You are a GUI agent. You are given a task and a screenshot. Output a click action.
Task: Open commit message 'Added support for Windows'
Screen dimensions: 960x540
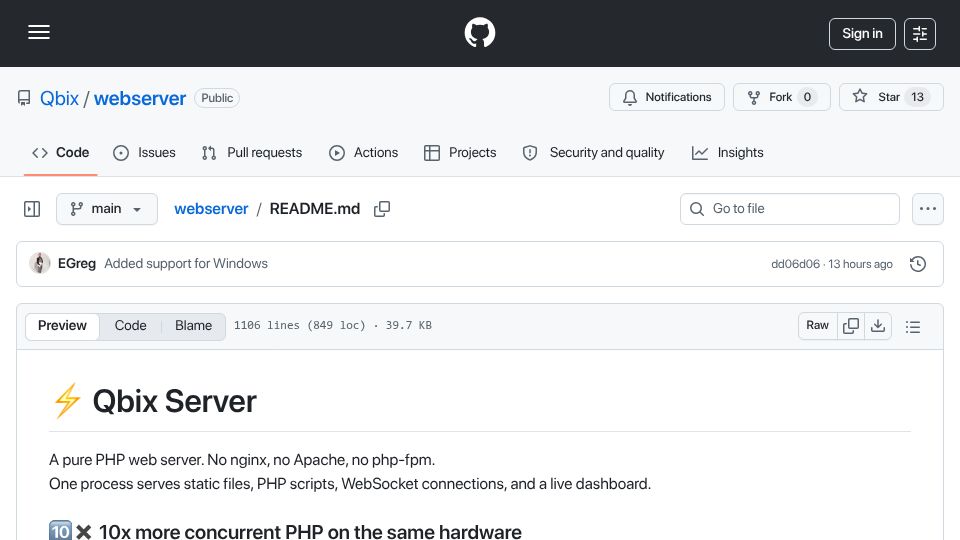pos(186,263)
